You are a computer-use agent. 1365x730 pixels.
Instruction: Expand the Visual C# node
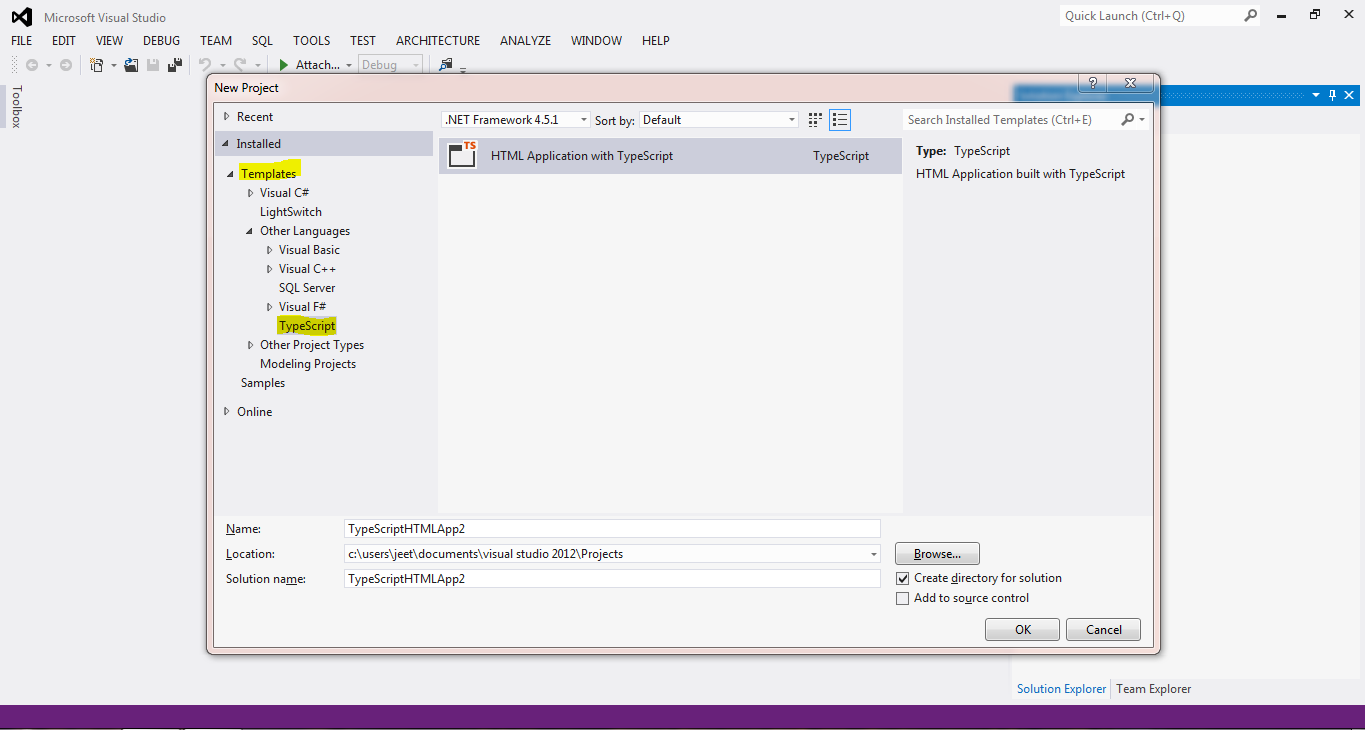pos(249,192)
